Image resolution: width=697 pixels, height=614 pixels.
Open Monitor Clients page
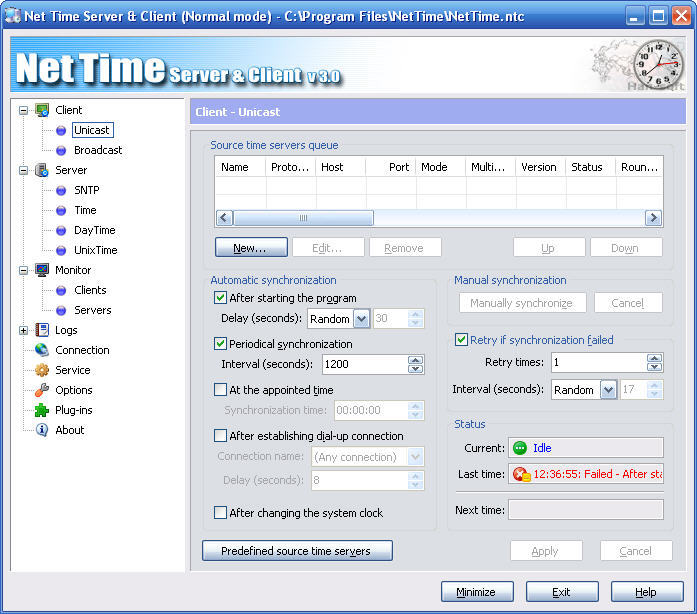tap(90, 290)
